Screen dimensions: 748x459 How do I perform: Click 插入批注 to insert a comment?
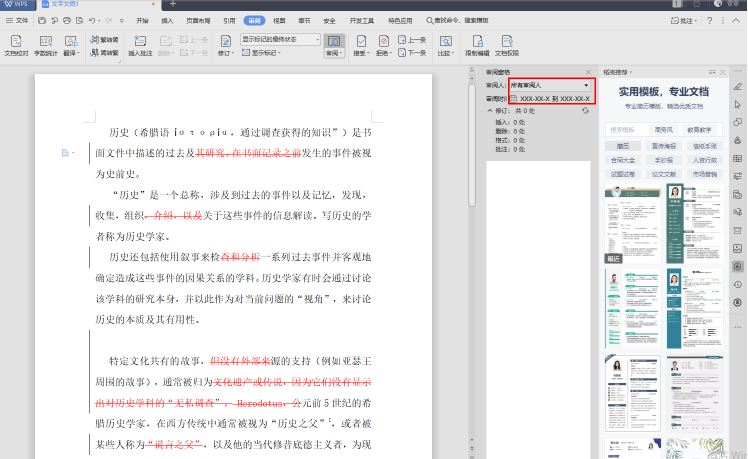(x=140, y=46)
